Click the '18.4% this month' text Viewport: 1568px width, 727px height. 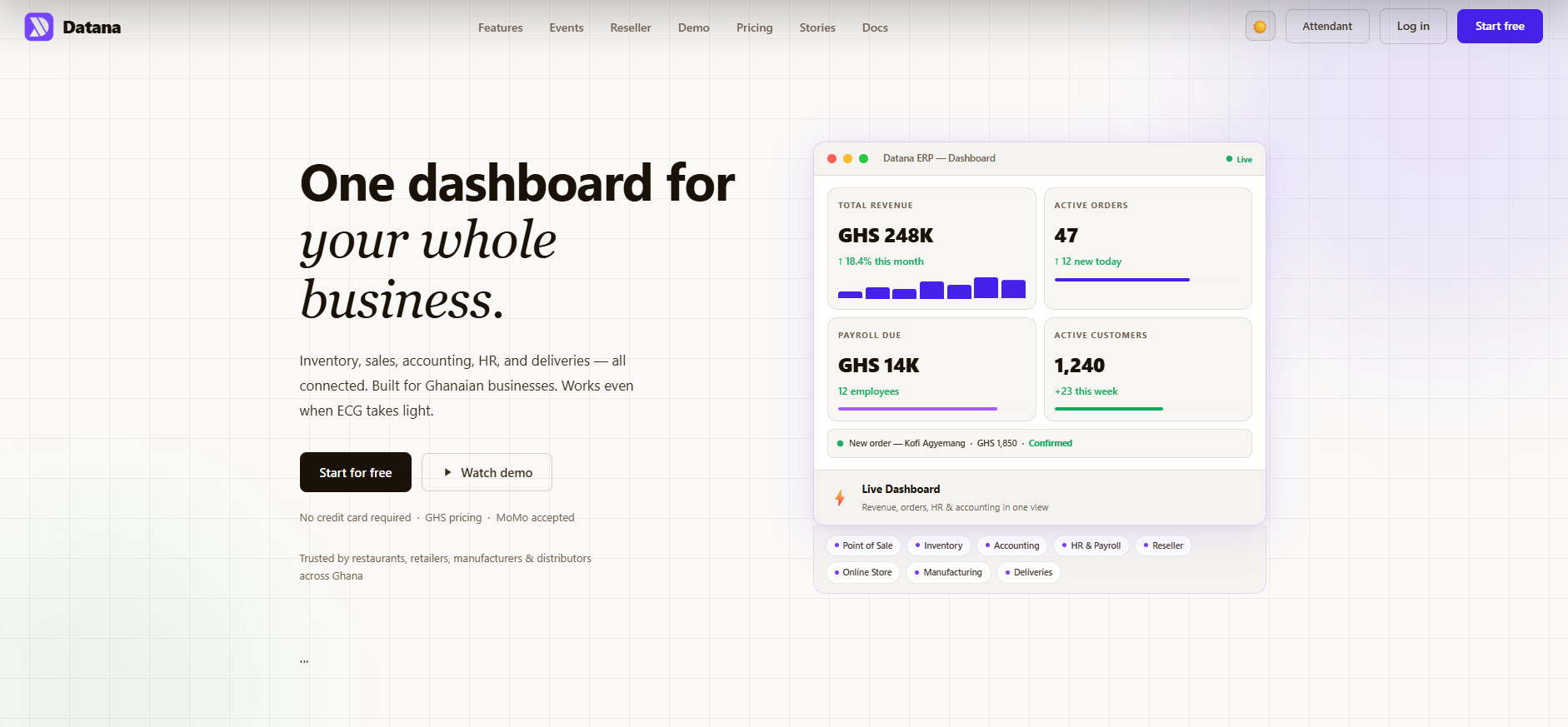(x=881, y=261)
